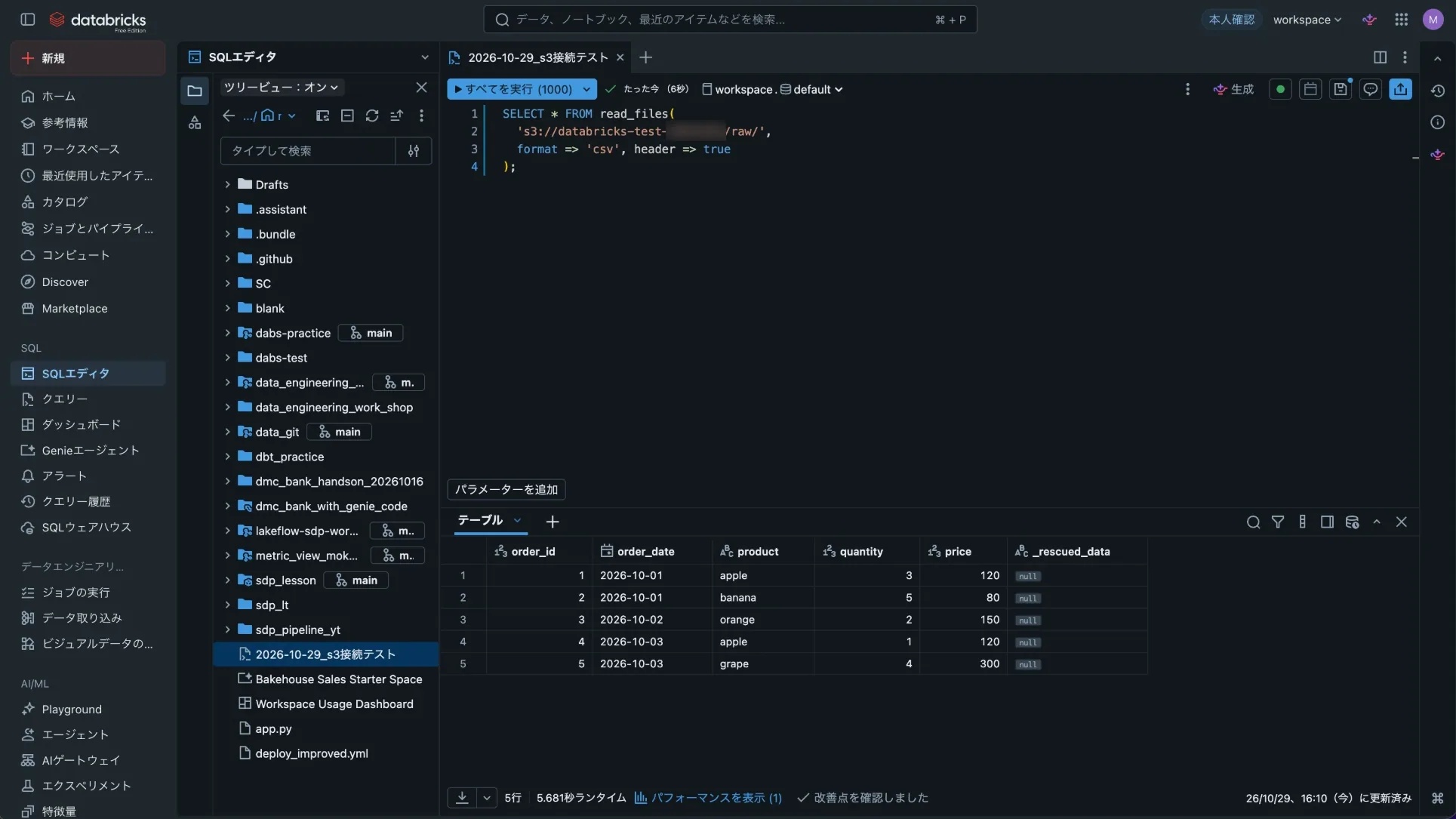Open the workspace switcher dropdown
1456x819 pixels.
pos(1307,20)
